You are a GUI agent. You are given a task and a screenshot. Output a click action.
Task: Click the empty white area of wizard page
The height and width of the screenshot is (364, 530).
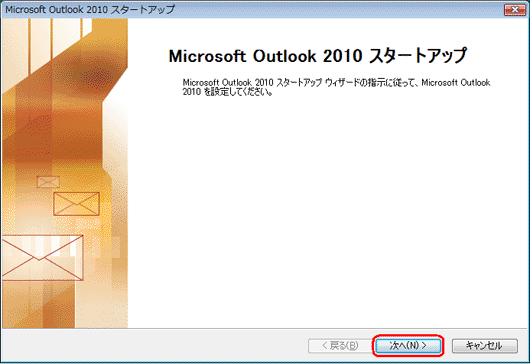coord(328,210)
